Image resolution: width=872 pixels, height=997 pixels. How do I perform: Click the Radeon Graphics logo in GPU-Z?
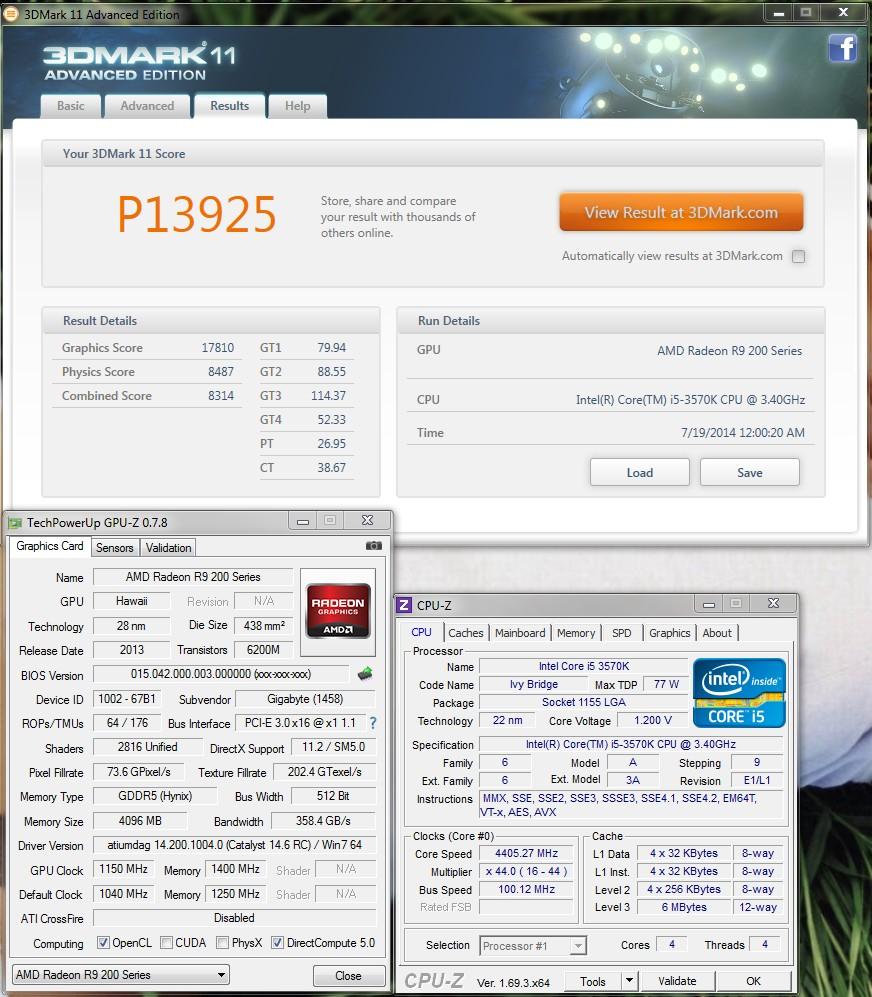[338, 611]
